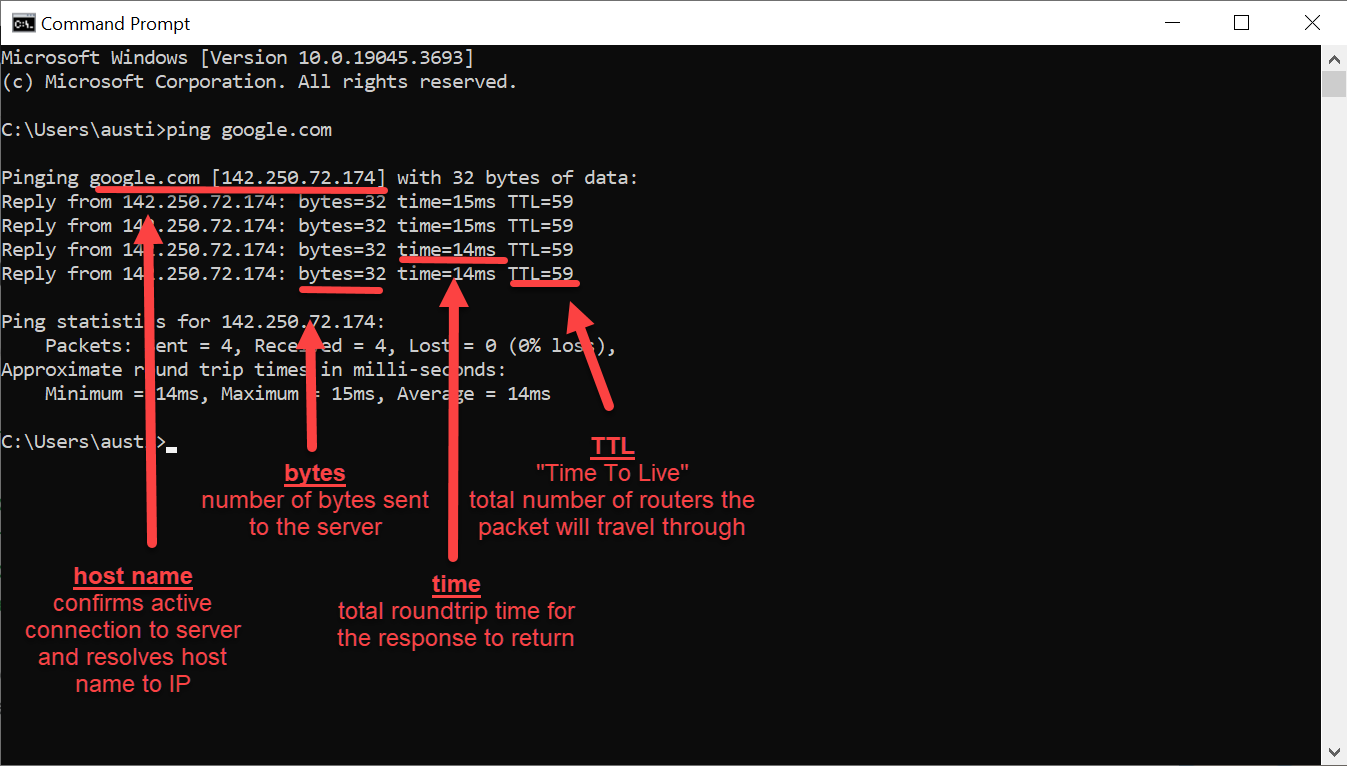This screenshot has width=1347, height=766.
Task: Click the "Command Prompt" window title text
Action: pyautogui.click(x=116, y=23)
